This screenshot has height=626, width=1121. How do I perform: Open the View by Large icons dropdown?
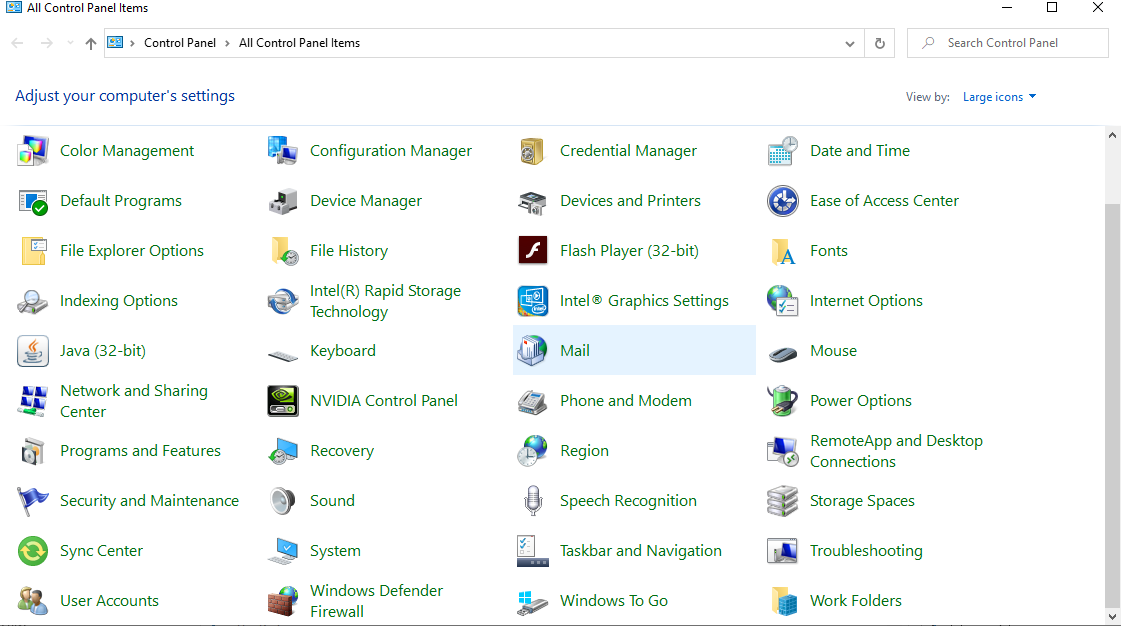(999, 96)
